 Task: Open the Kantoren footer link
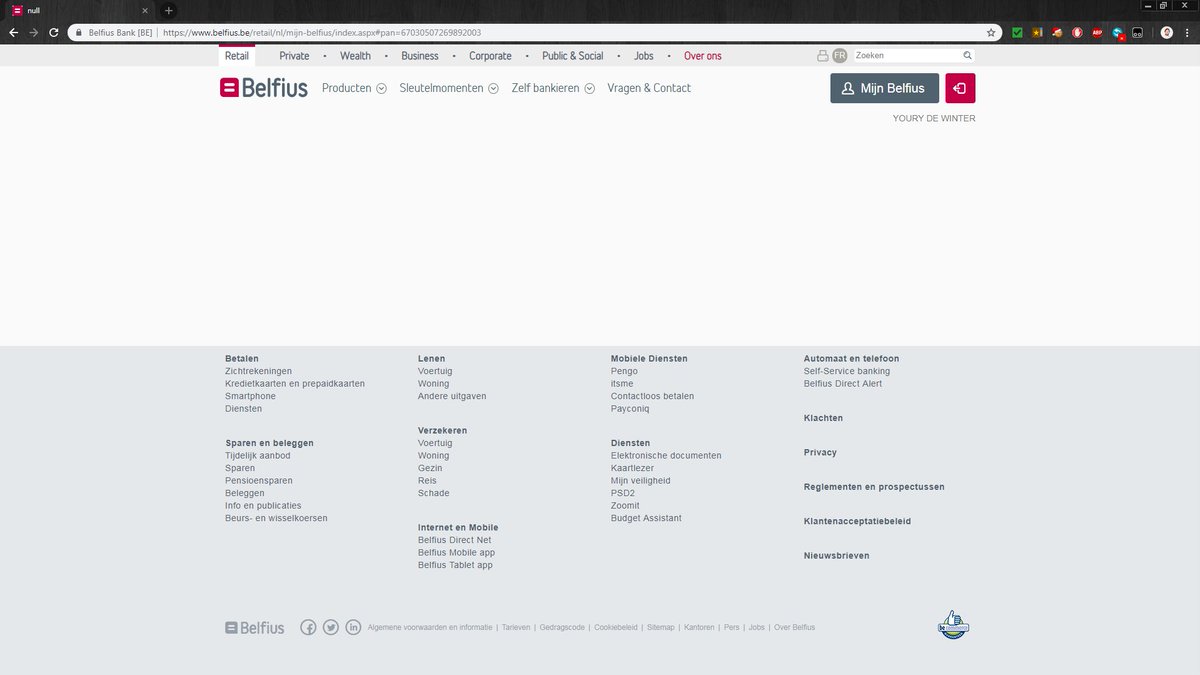(x=699, y=628)
